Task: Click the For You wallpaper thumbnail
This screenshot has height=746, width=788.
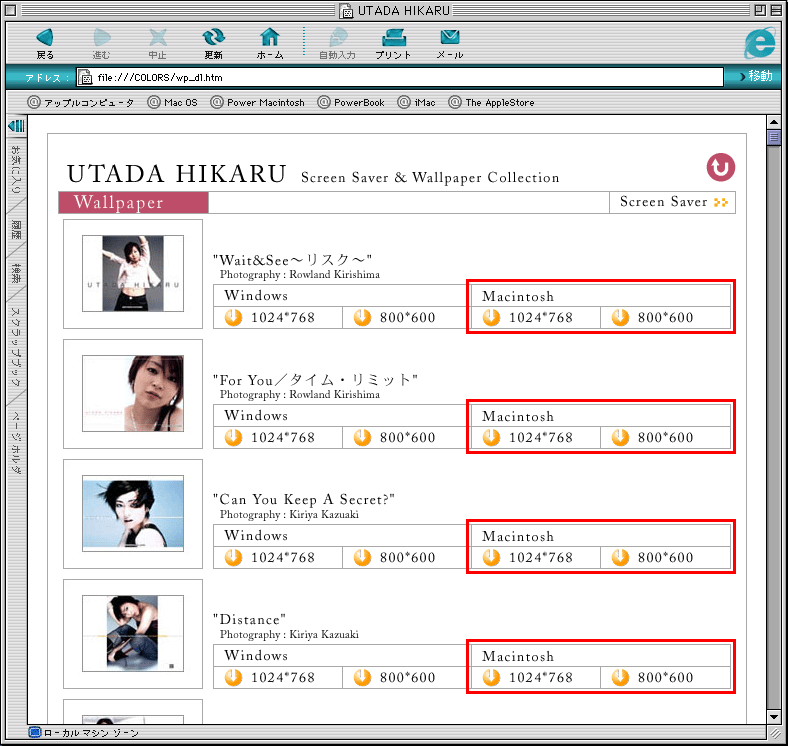Action: pyautogui.click(x=133, y=394)
